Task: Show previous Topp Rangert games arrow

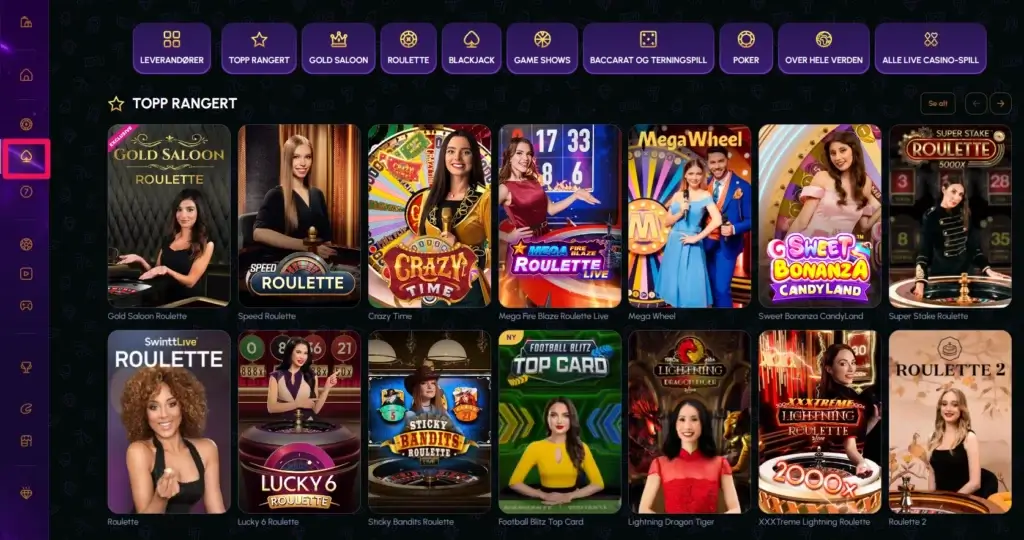Action: (976, 103)
